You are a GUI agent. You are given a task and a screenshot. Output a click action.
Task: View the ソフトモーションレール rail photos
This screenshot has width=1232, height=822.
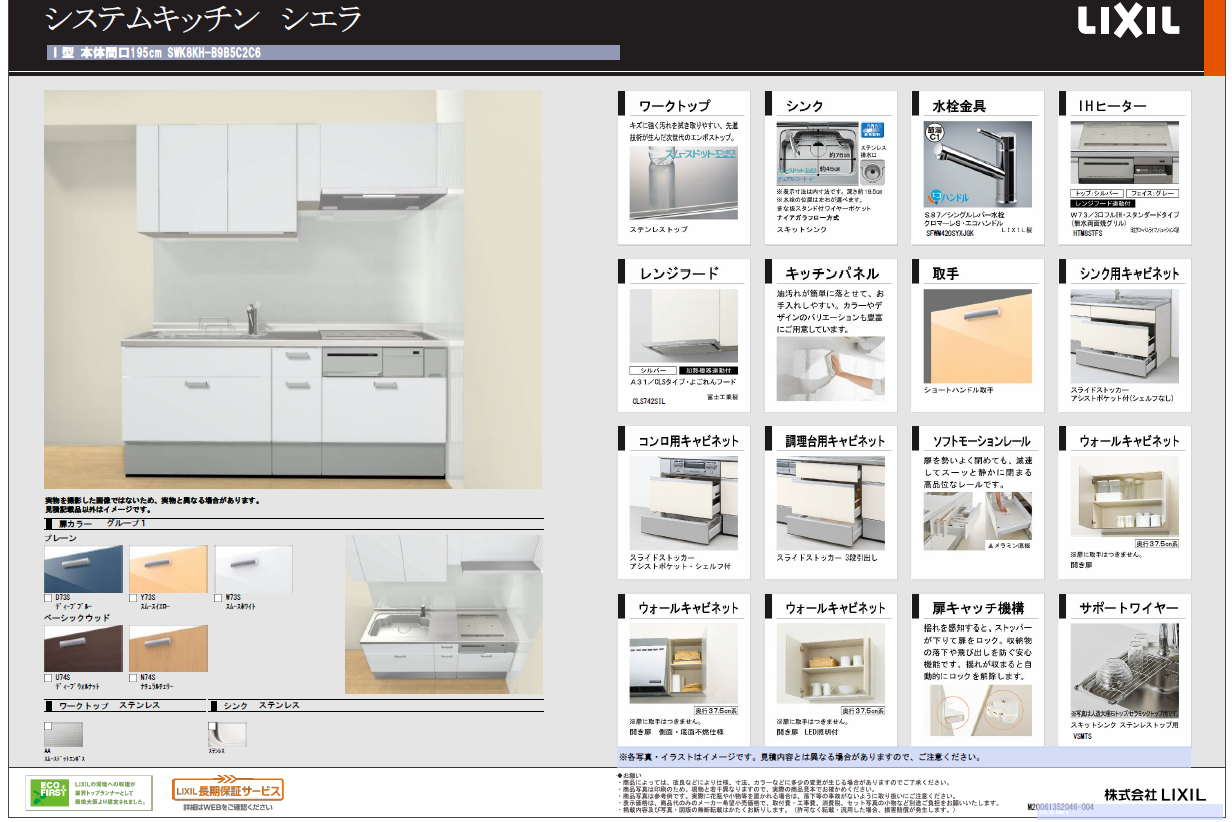tap(978, 520)
